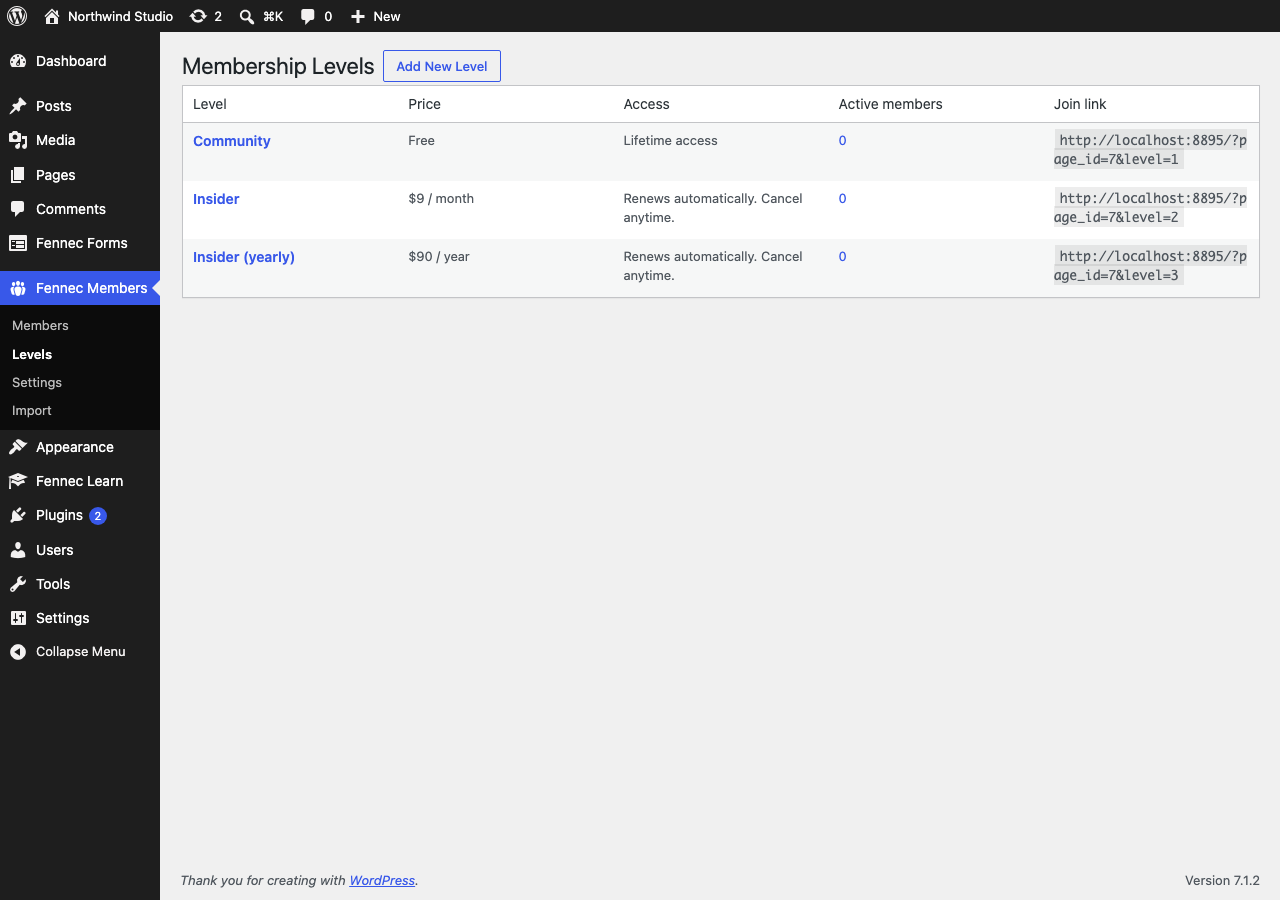The image size is (1280, 900).
Task: Select the Levels submenu item
Action: [32, 355]
